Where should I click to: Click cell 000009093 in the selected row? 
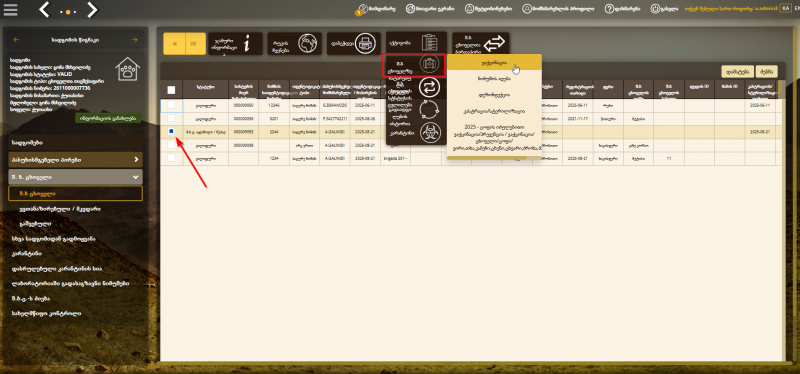point(243,132)
